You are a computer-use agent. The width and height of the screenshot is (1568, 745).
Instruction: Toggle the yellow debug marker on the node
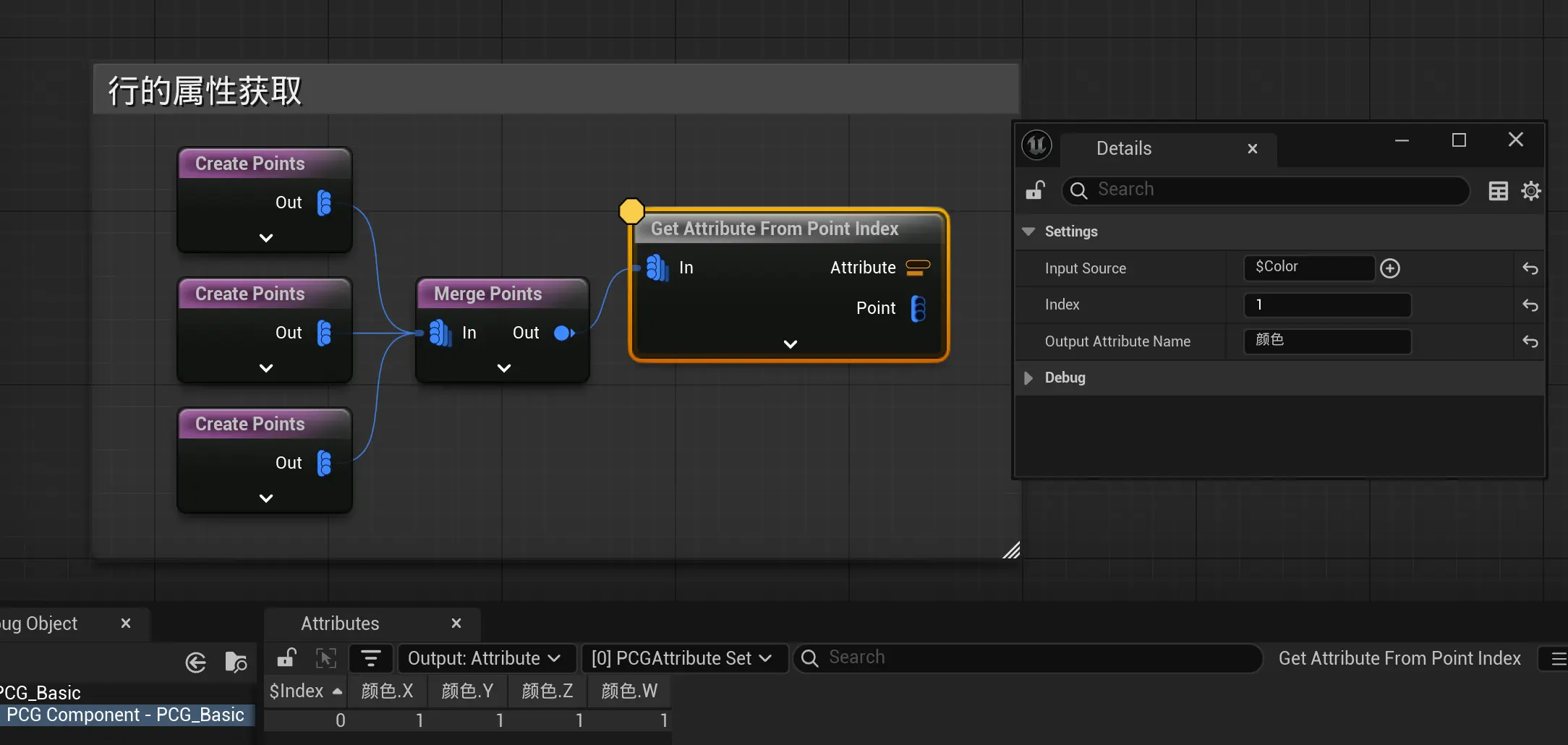point(631,210)
